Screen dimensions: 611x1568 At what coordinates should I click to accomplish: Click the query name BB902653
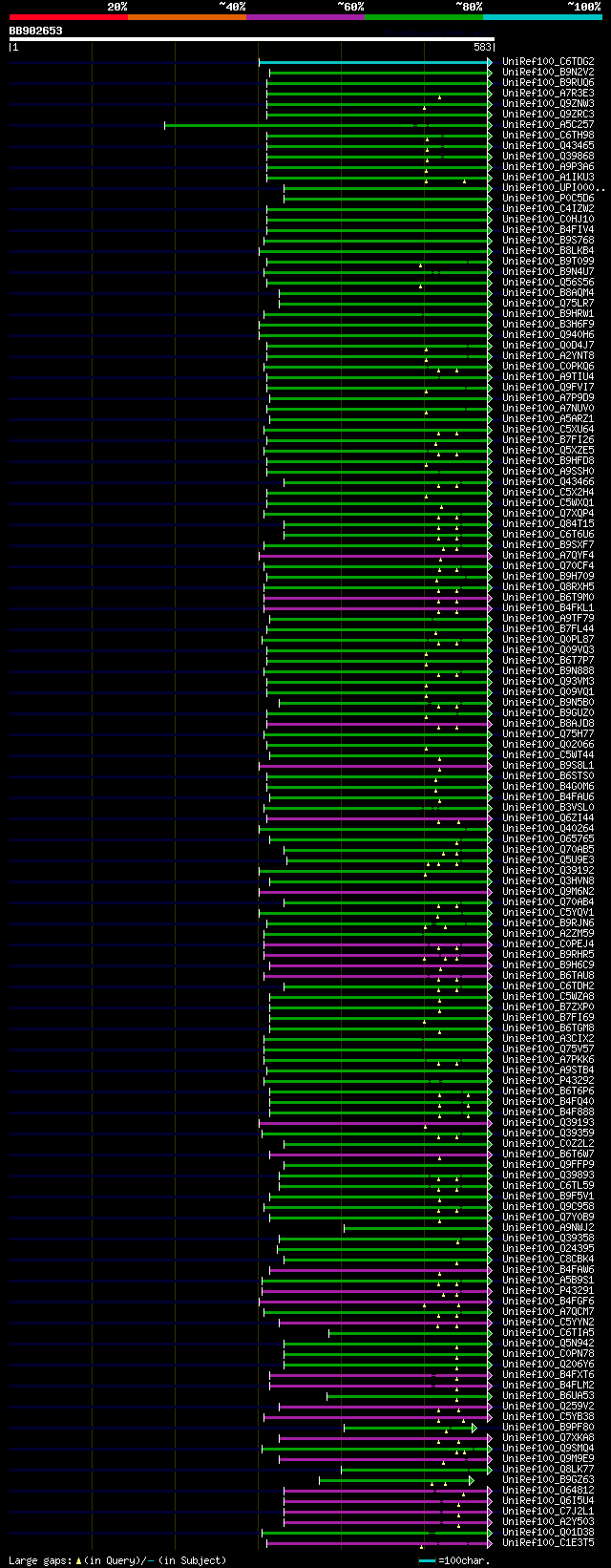(x=36, y=31)
